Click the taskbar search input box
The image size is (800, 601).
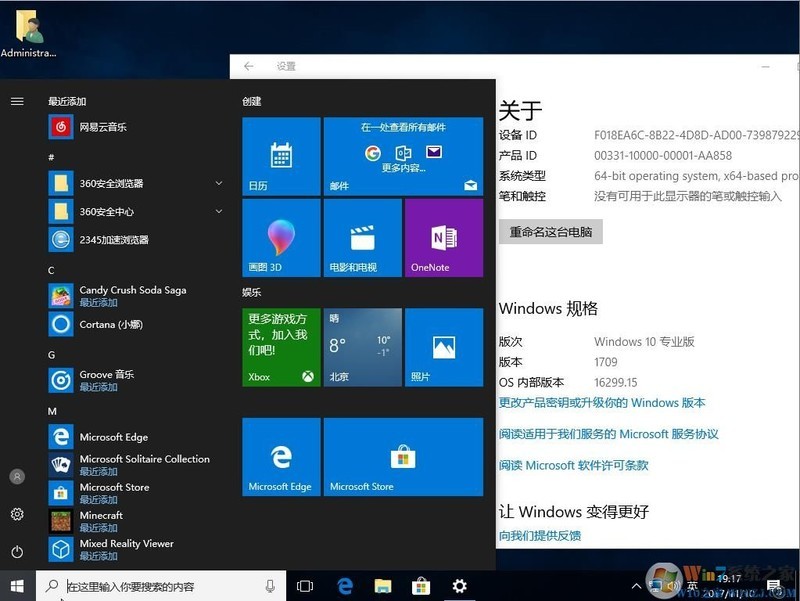tap(140, 586)
